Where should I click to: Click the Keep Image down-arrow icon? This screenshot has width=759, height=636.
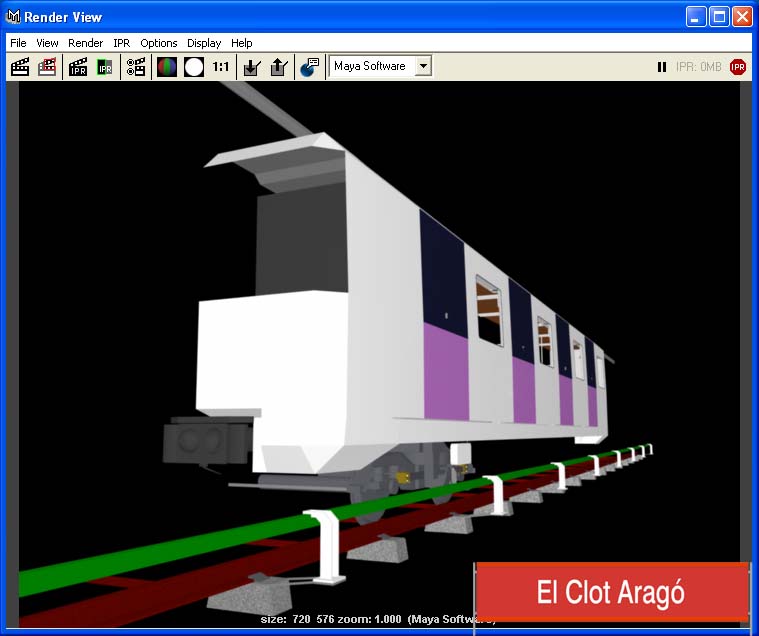[x=252, y=67]
